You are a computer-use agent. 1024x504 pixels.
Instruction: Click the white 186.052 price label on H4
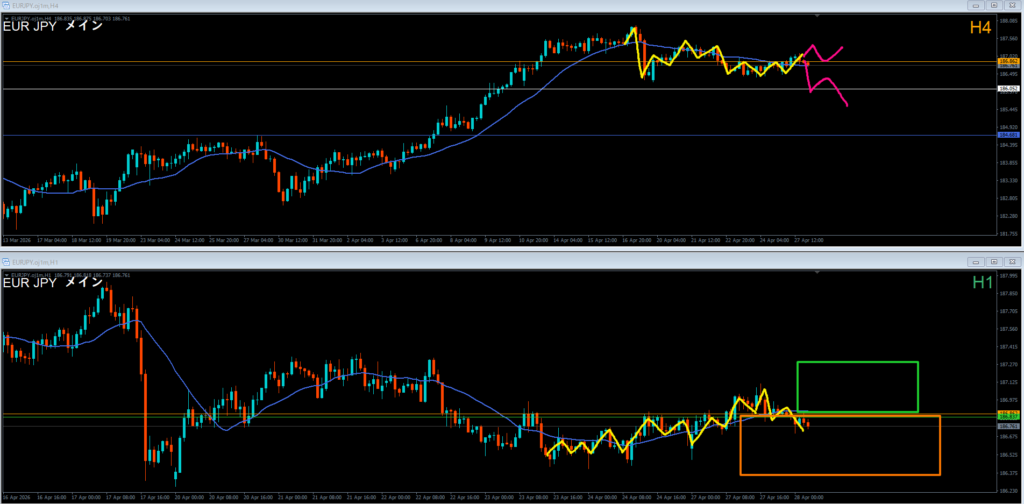click(x=1007, y=89)
